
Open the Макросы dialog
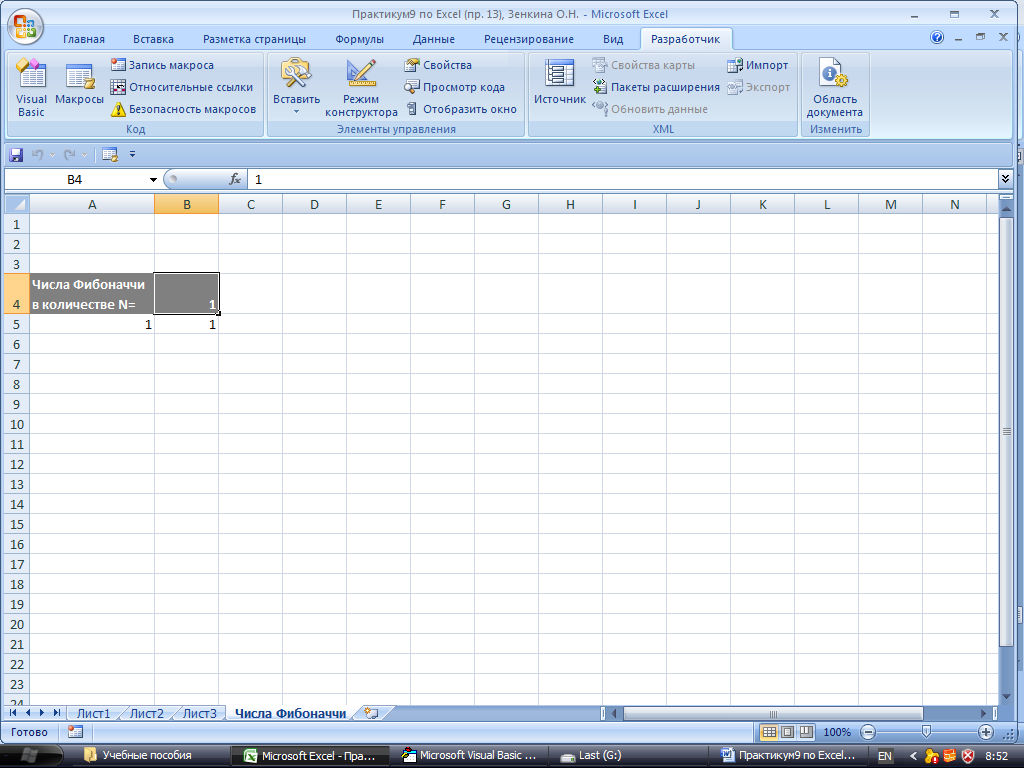click(x=79, y=84)
